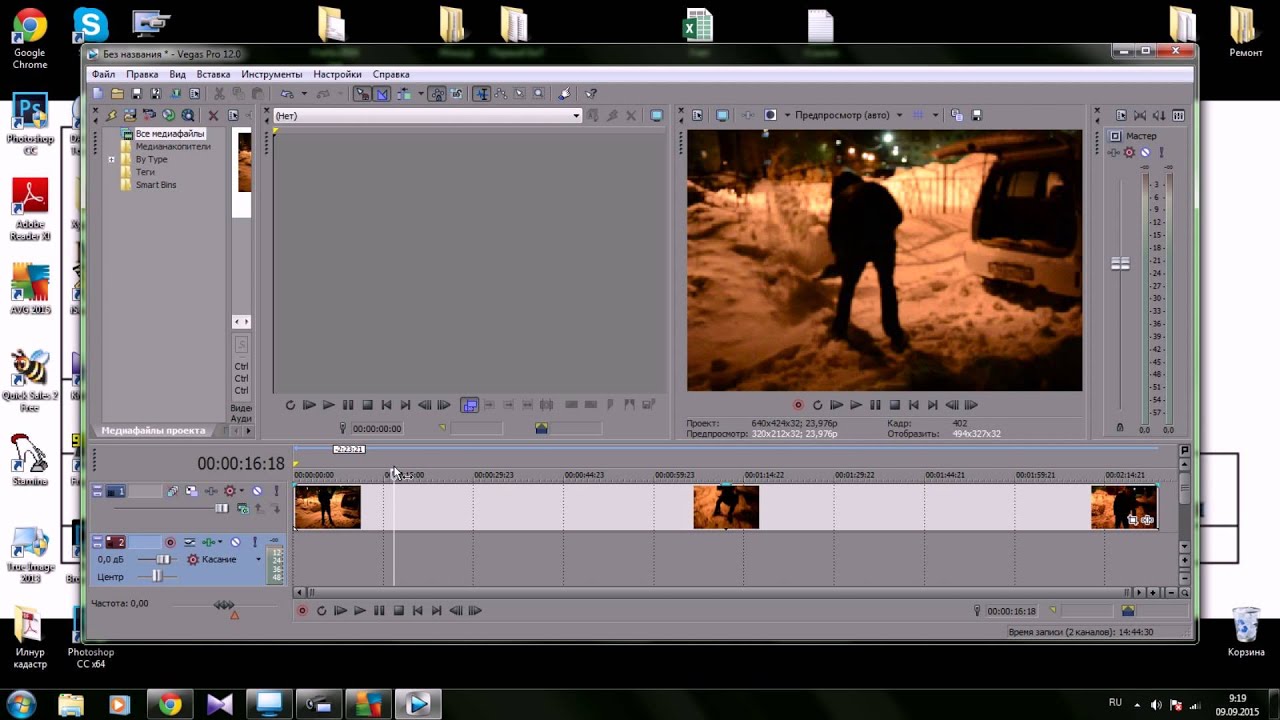Select Все медиафайлы in the media tree
Image resolution: width=1280 pixels, height=720 pixels.
click(x=169, y=134)
